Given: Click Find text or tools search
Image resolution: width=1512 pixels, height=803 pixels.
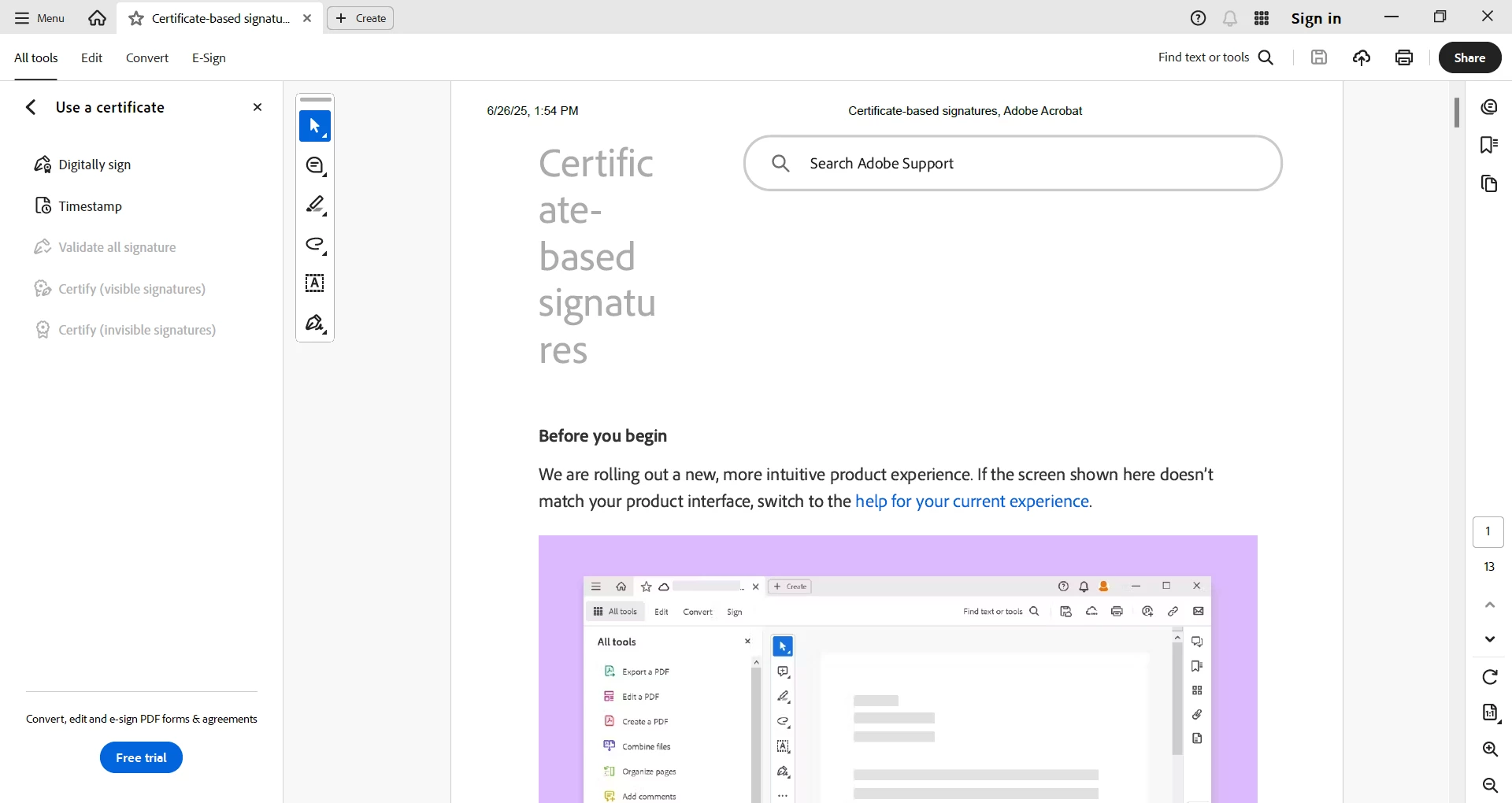Looking at the screenshot, I should [x=1216, y=57].
